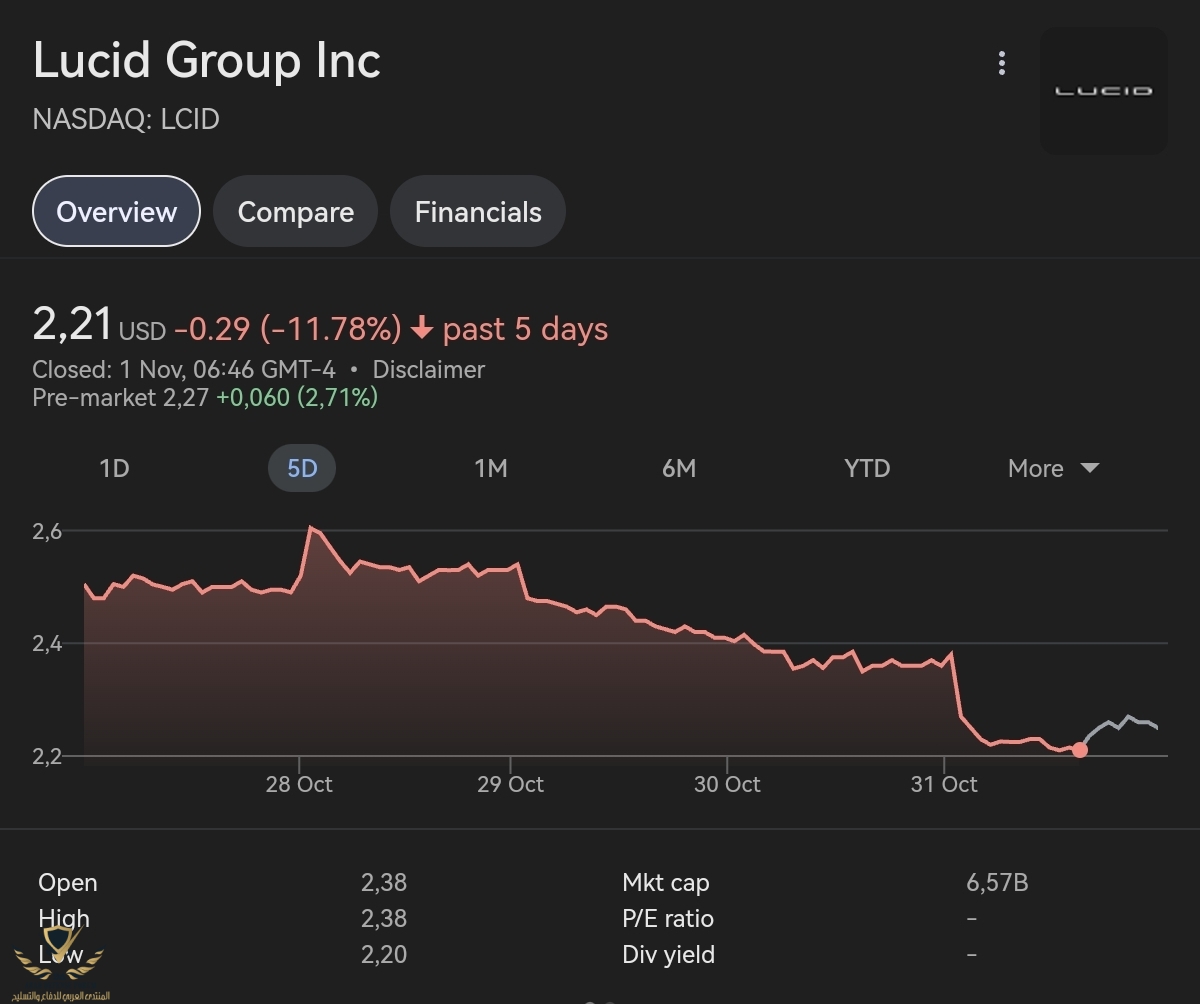This screenshot has width=1200, height=1004.
Task: Open the three-dot more options menu
Action: pos(1001,64)
